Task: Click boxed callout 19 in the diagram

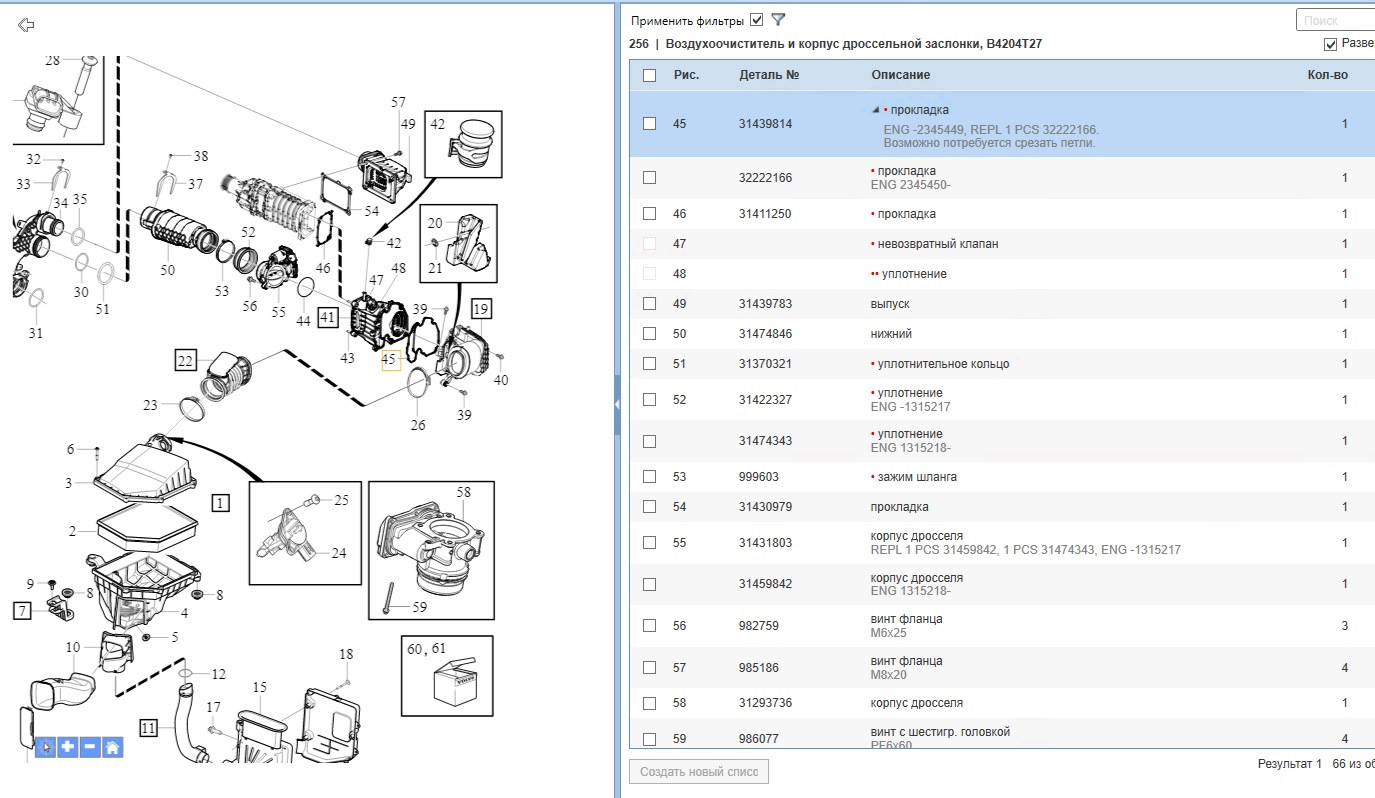Action: (482, 308)
